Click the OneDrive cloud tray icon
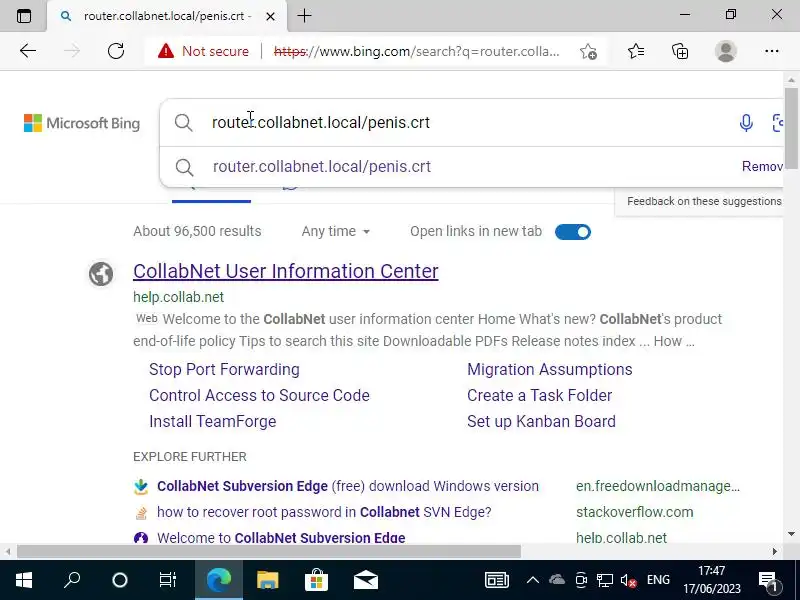Viewport: 800px width, 600px height. point(557,580)
